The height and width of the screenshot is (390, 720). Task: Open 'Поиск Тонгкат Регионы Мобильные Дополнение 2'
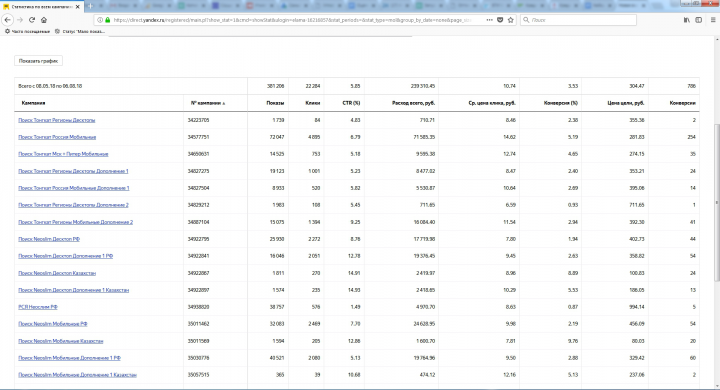[75, 222]
